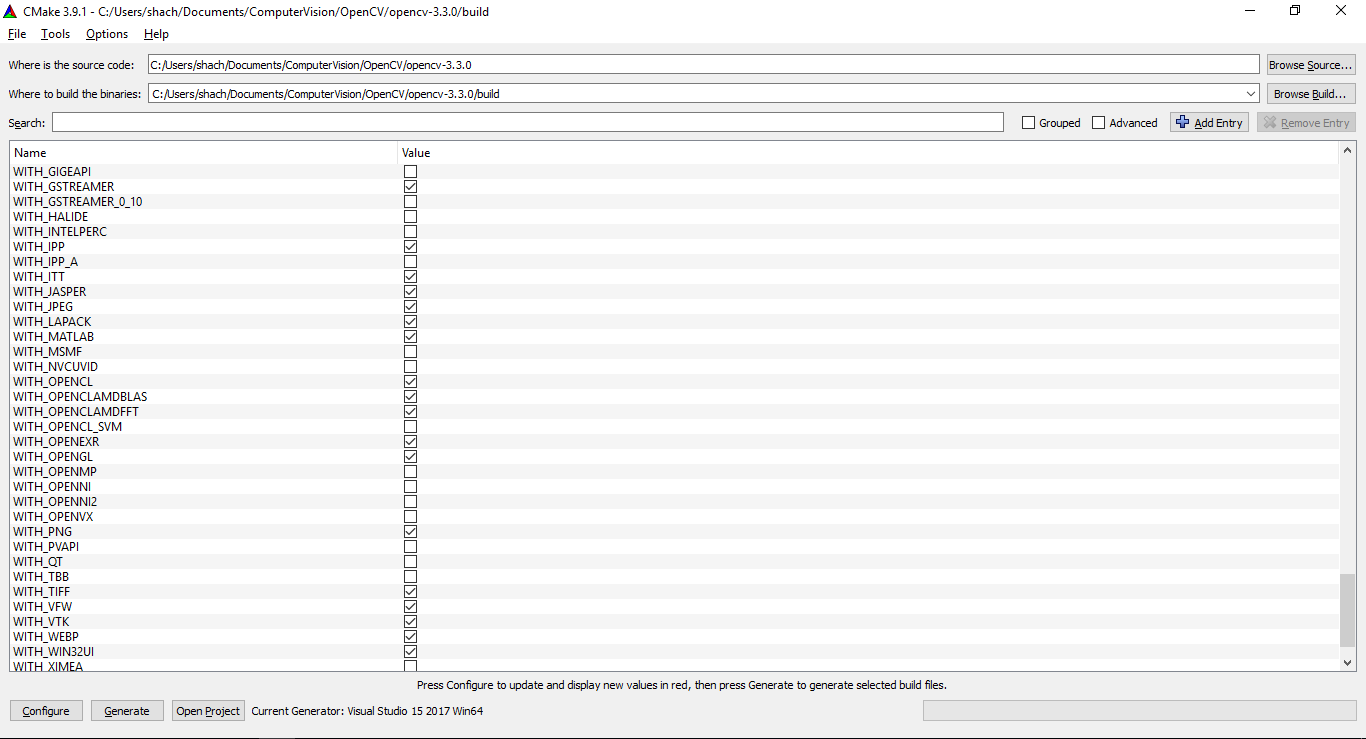Open the build binaries path dropdown

tap(1250, 93)
